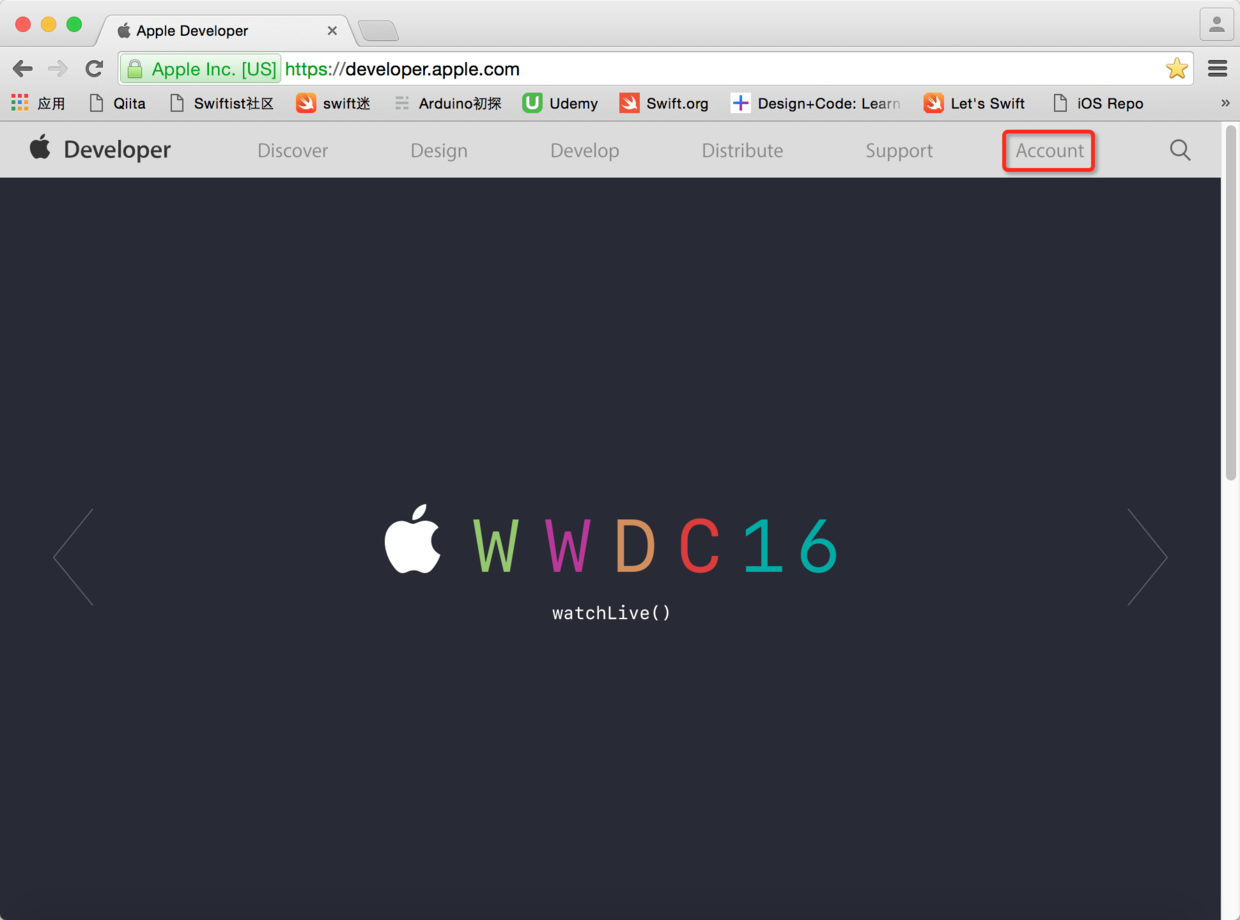This screenshot has height=920, width=1240.
Task: Click the green lock security icon
Action: click(135, 69)
